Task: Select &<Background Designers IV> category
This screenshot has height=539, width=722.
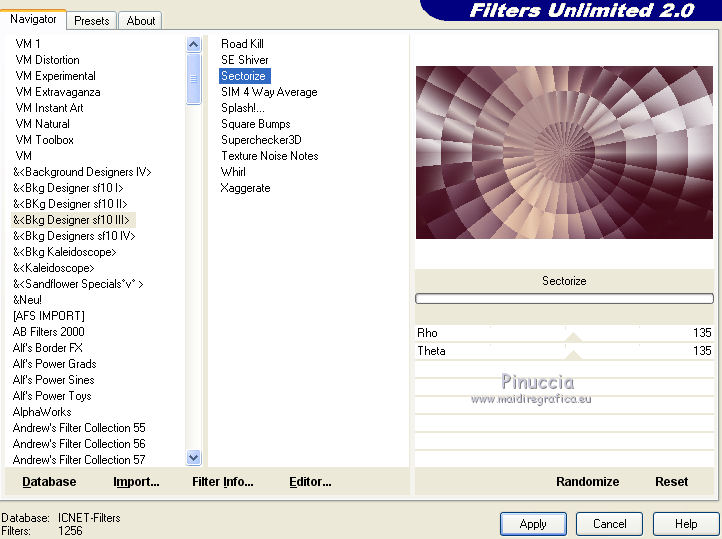Action: [x=82, y=172]
